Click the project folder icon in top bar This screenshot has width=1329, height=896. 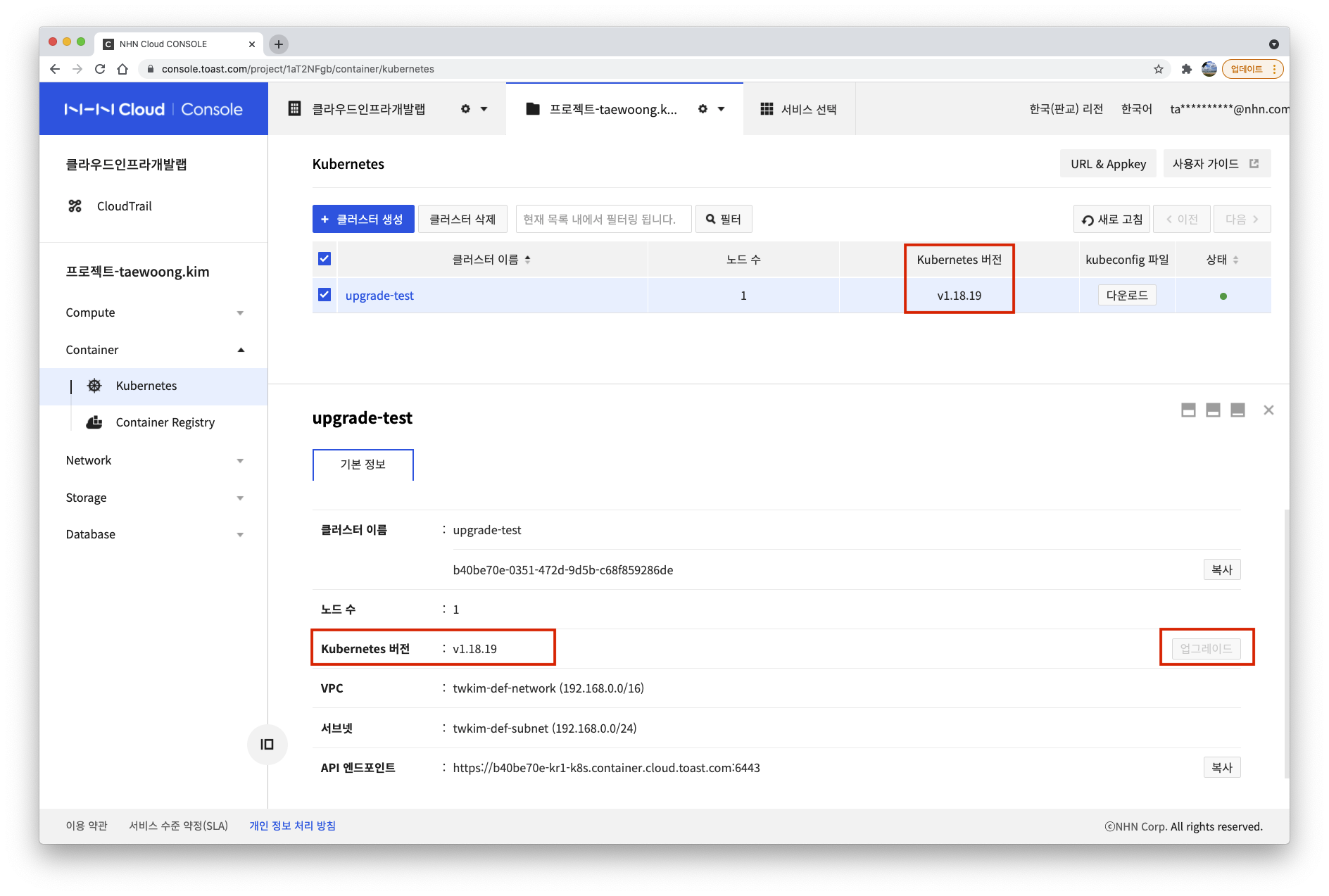click(x=533, y=109)
